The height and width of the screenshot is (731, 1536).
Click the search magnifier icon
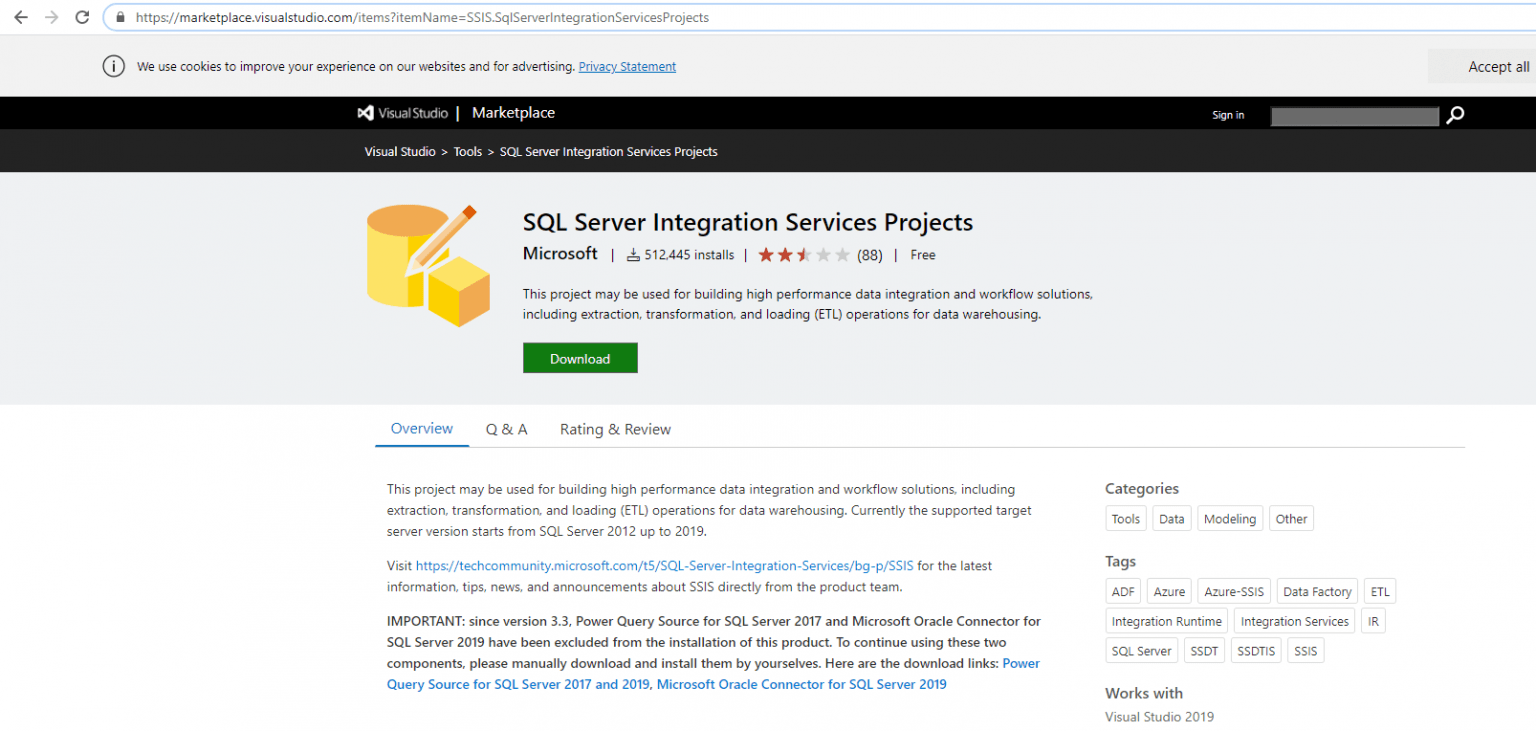pyautogui.click(x=1455, y=115)
